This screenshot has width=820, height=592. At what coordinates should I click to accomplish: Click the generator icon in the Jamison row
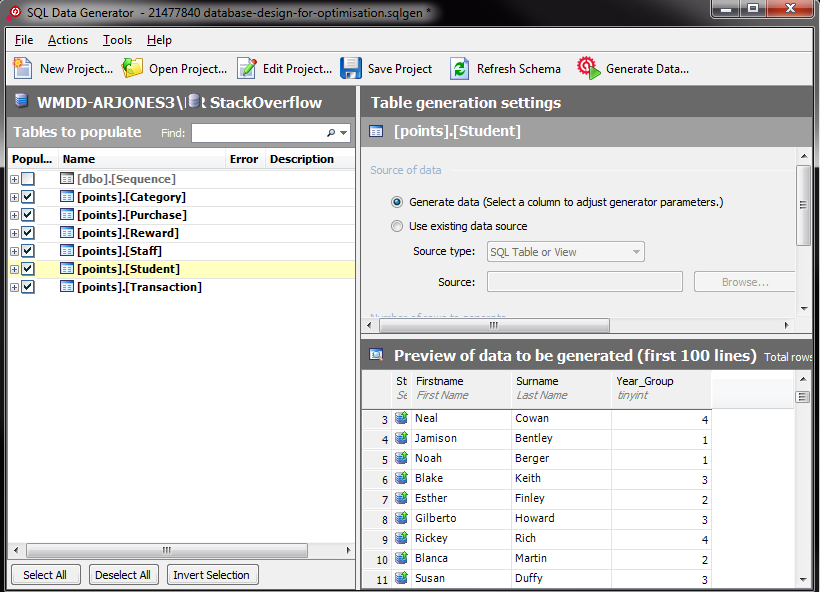[x=401, y=438]
